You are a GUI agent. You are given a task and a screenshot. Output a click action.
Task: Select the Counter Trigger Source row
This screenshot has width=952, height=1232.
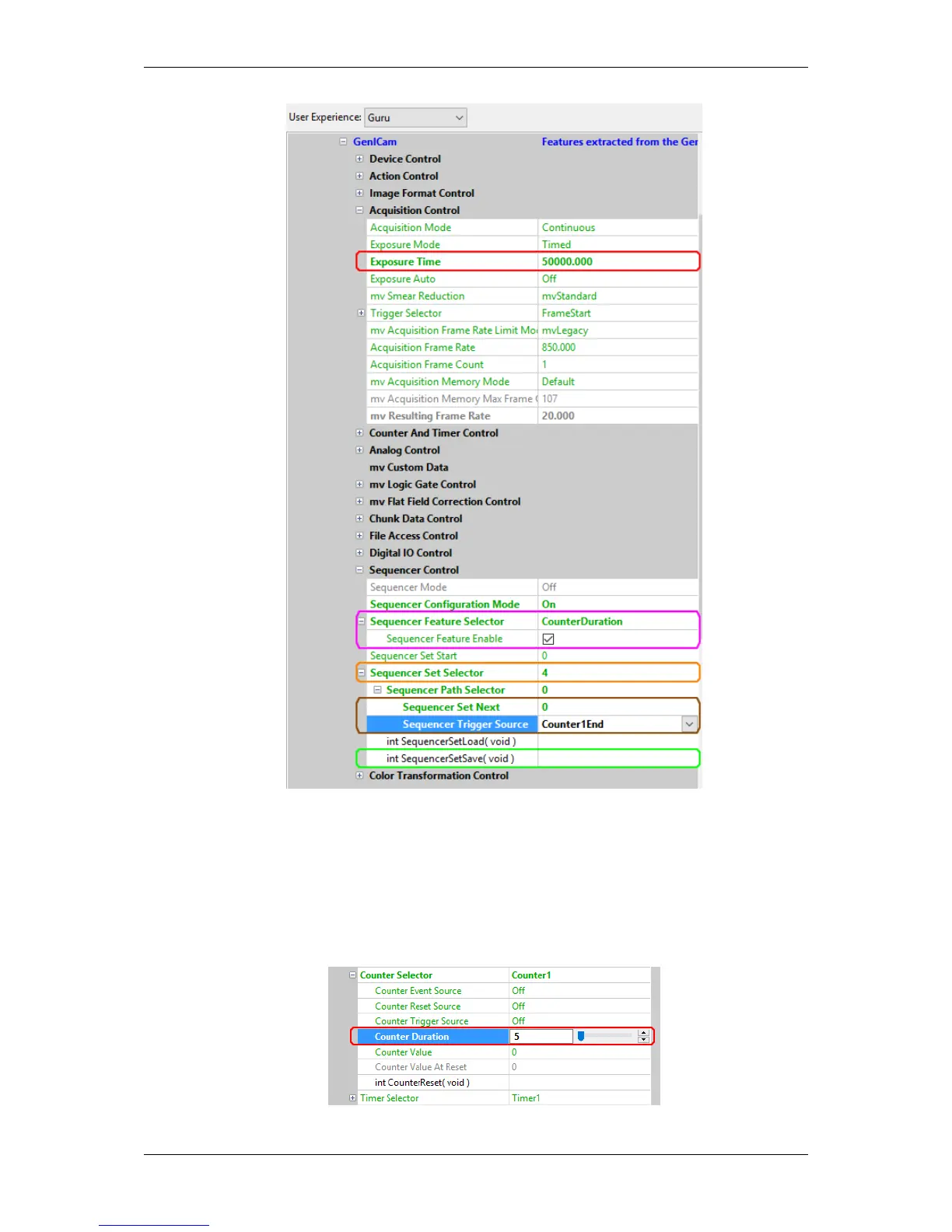tap(504, 1020)
